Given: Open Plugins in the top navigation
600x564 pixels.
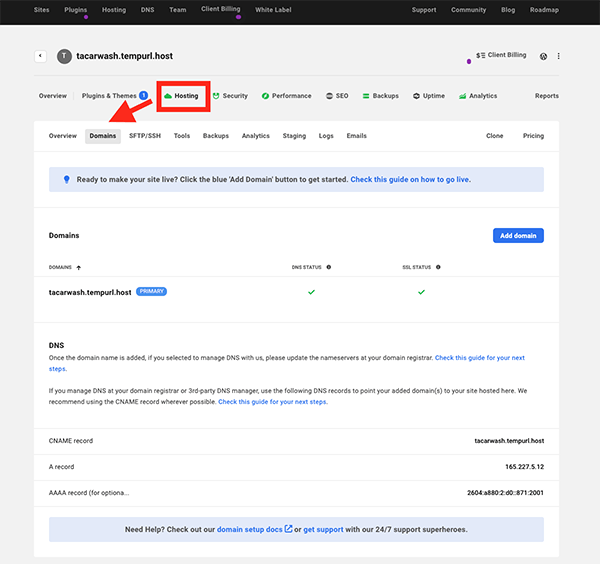Looking at the screenshot, I should [x=75, y=10].
